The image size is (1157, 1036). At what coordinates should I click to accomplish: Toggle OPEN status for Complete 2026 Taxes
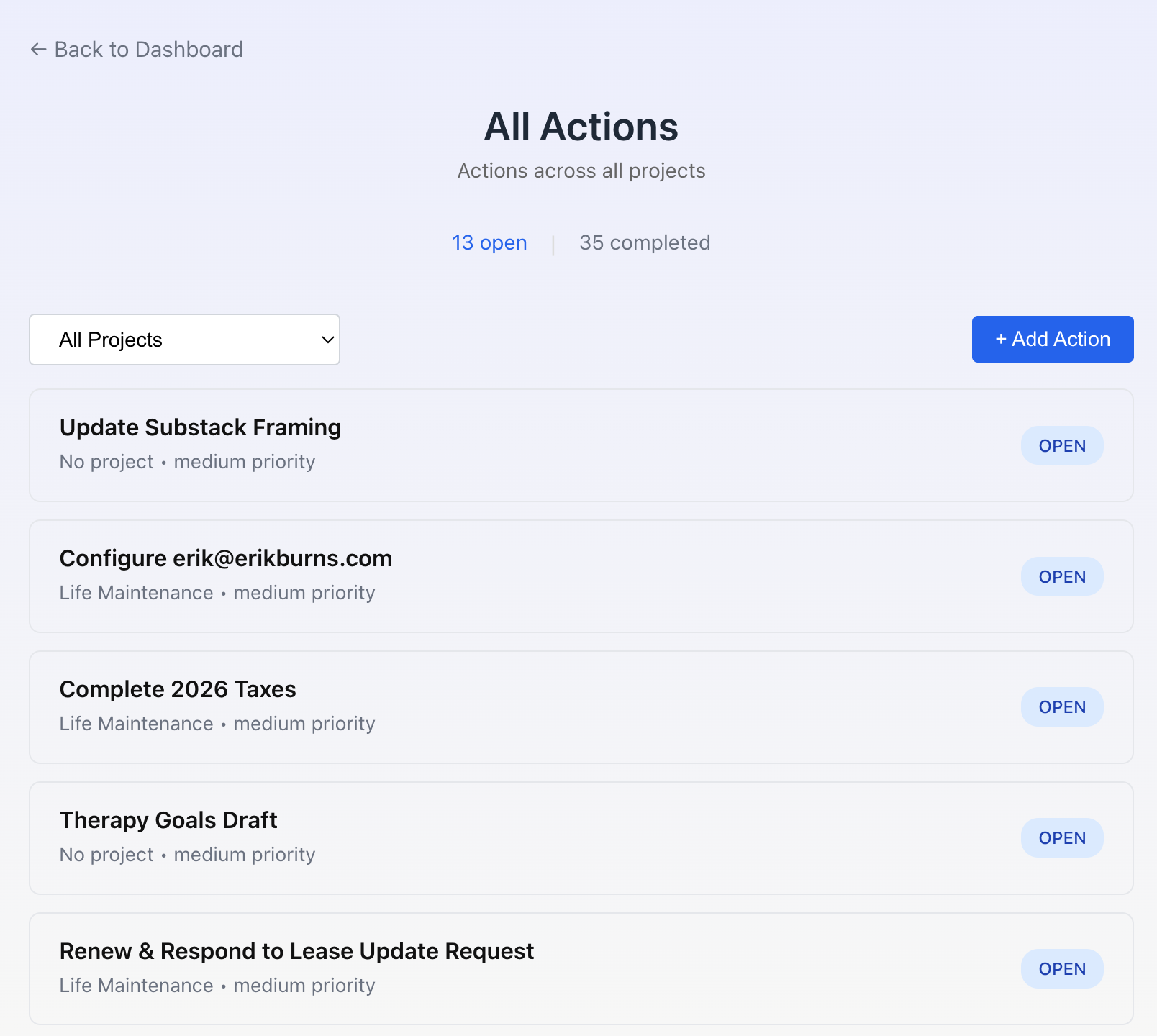tap(1061, 707)
